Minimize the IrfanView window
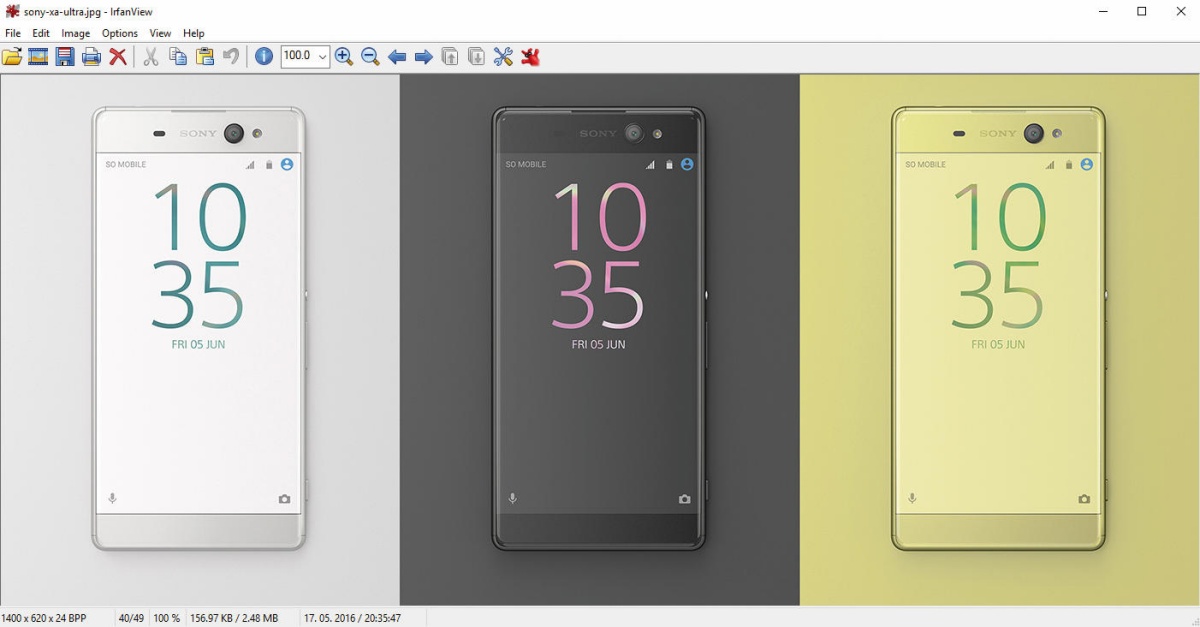The height and width of the screenshot is (627, 1200). pyautogui.click(x=1103, y=12)
